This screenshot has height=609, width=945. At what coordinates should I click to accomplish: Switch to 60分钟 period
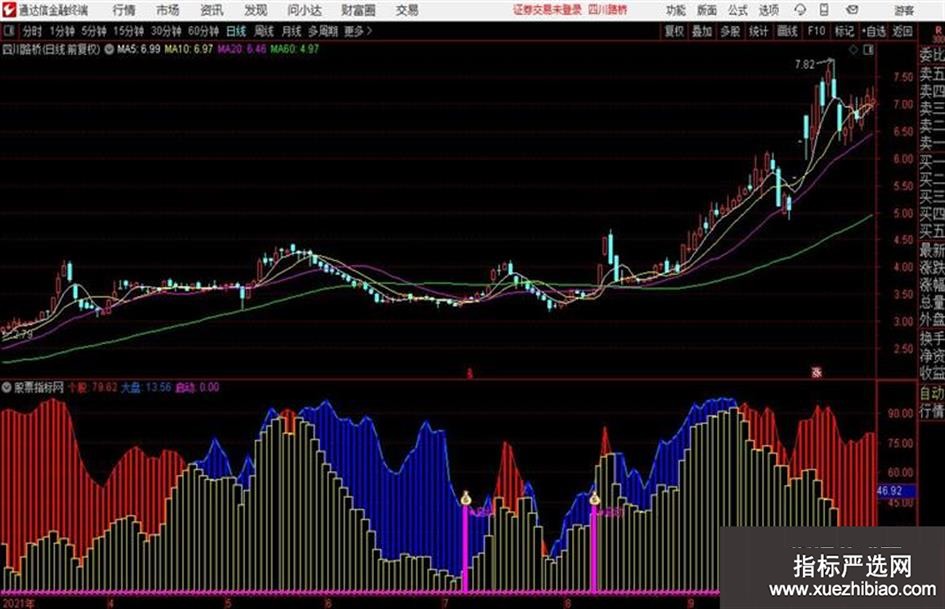(x=203, y=31)
